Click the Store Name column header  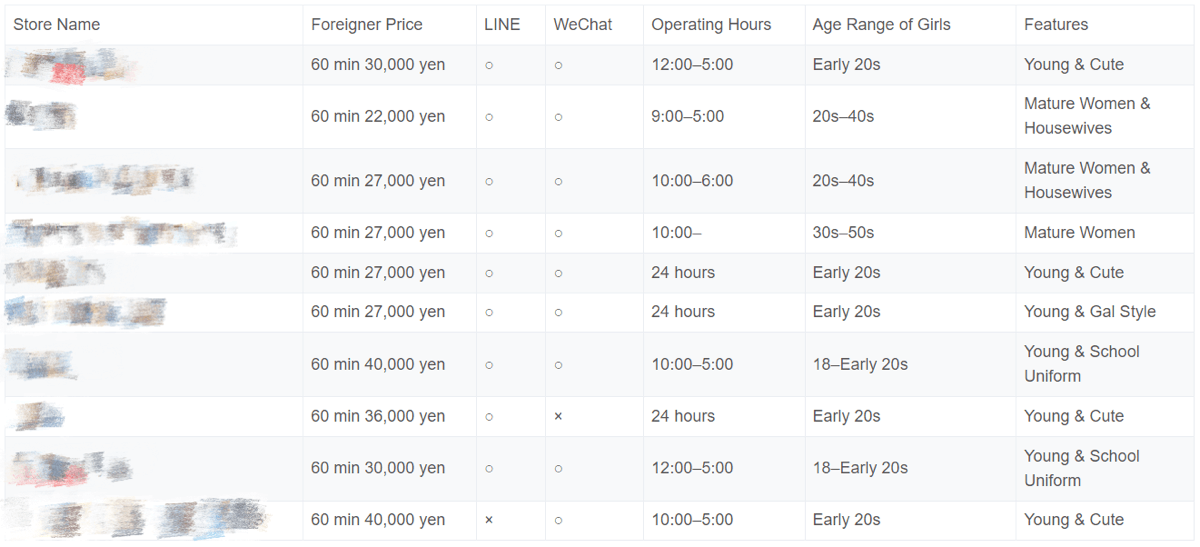point(57,24)
